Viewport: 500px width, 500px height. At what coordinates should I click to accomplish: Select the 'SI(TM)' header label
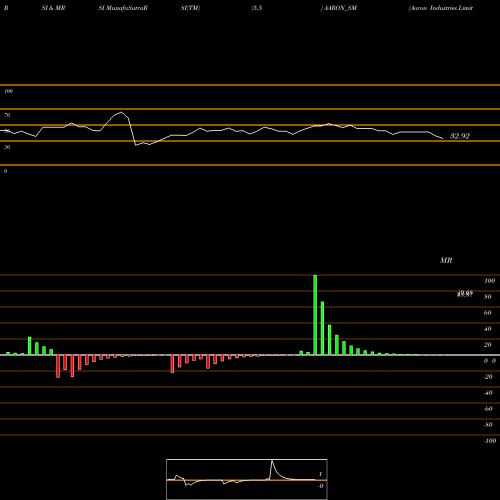(x=190, y=8)
